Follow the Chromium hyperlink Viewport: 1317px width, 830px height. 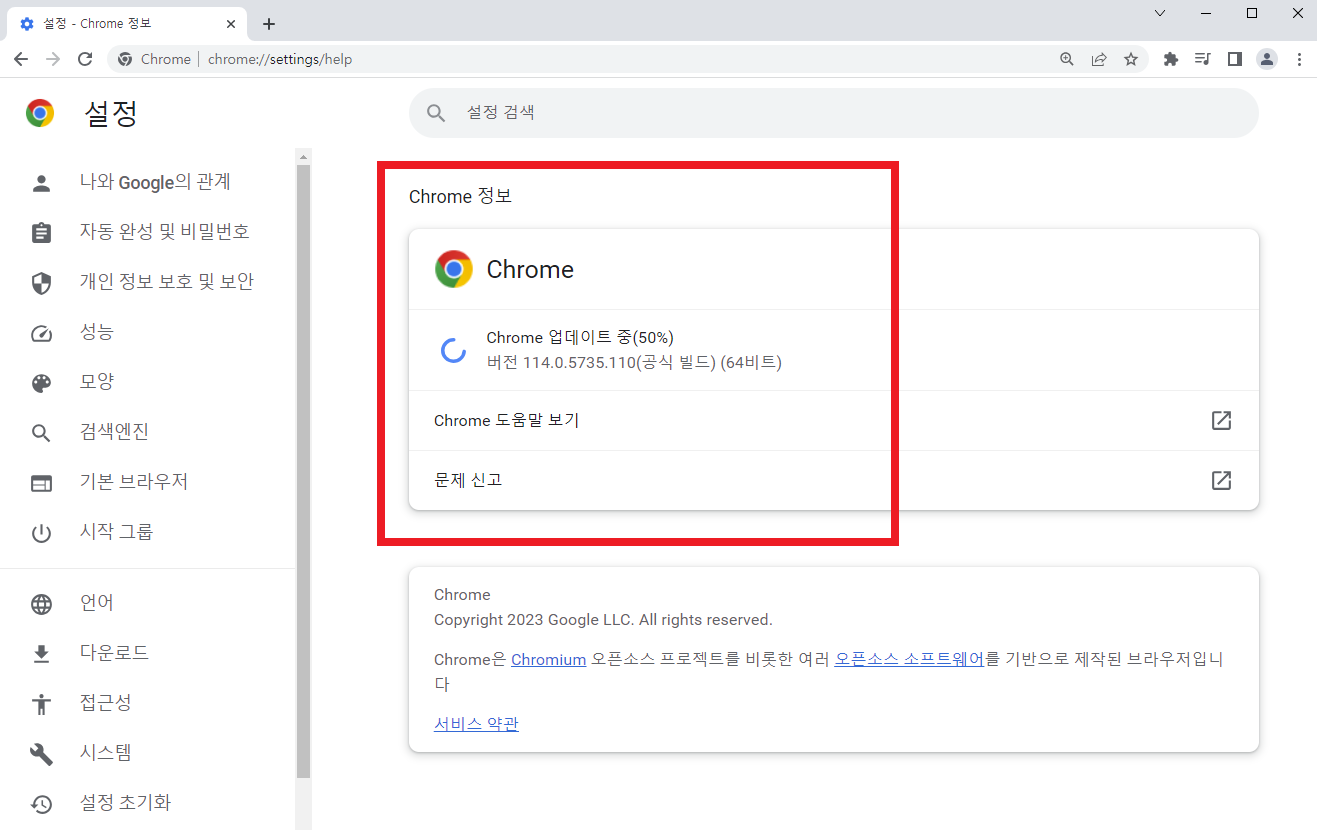coord(548,660)
